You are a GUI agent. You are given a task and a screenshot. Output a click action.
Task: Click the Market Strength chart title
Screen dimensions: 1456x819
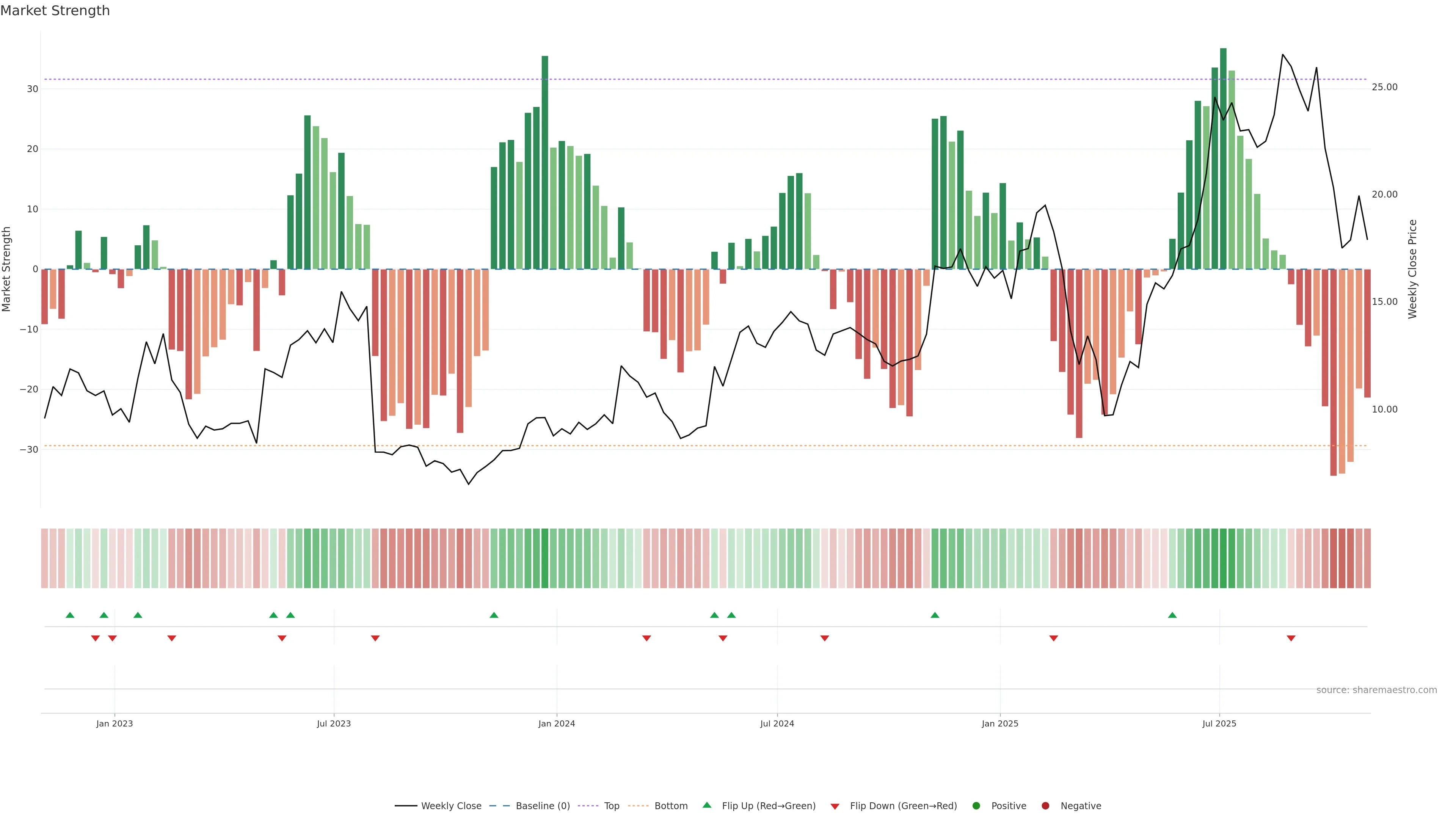click(x=55, y=11)
